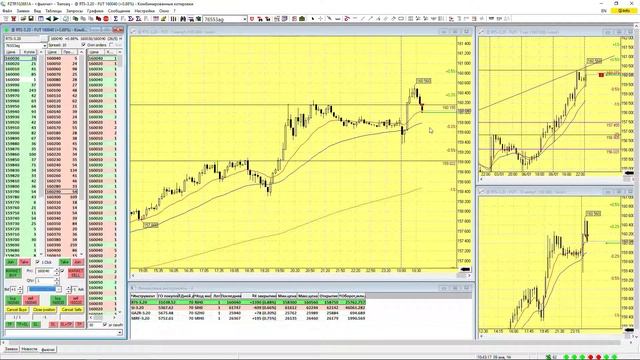Screen dimensions: 640x360
Task: Click the floppy disk save toolbar icon
Action: point(31,19)
